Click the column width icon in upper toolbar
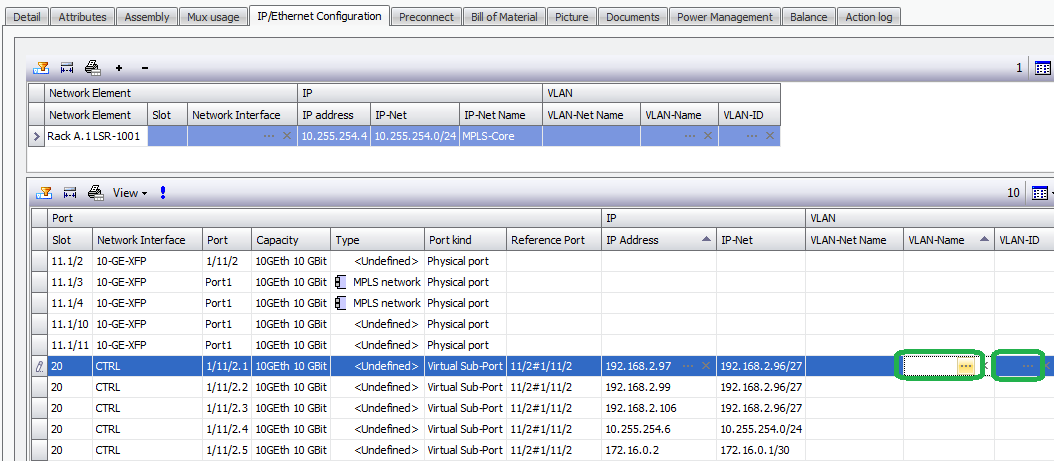Viewport: 1054px width, 461px height. click(67, 67)
